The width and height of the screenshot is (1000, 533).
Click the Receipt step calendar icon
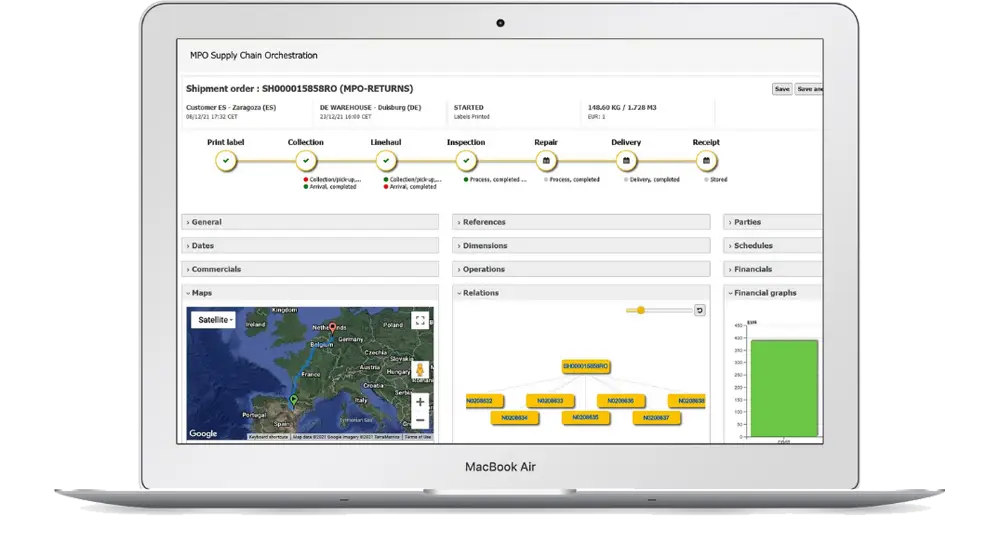point(706,160)
